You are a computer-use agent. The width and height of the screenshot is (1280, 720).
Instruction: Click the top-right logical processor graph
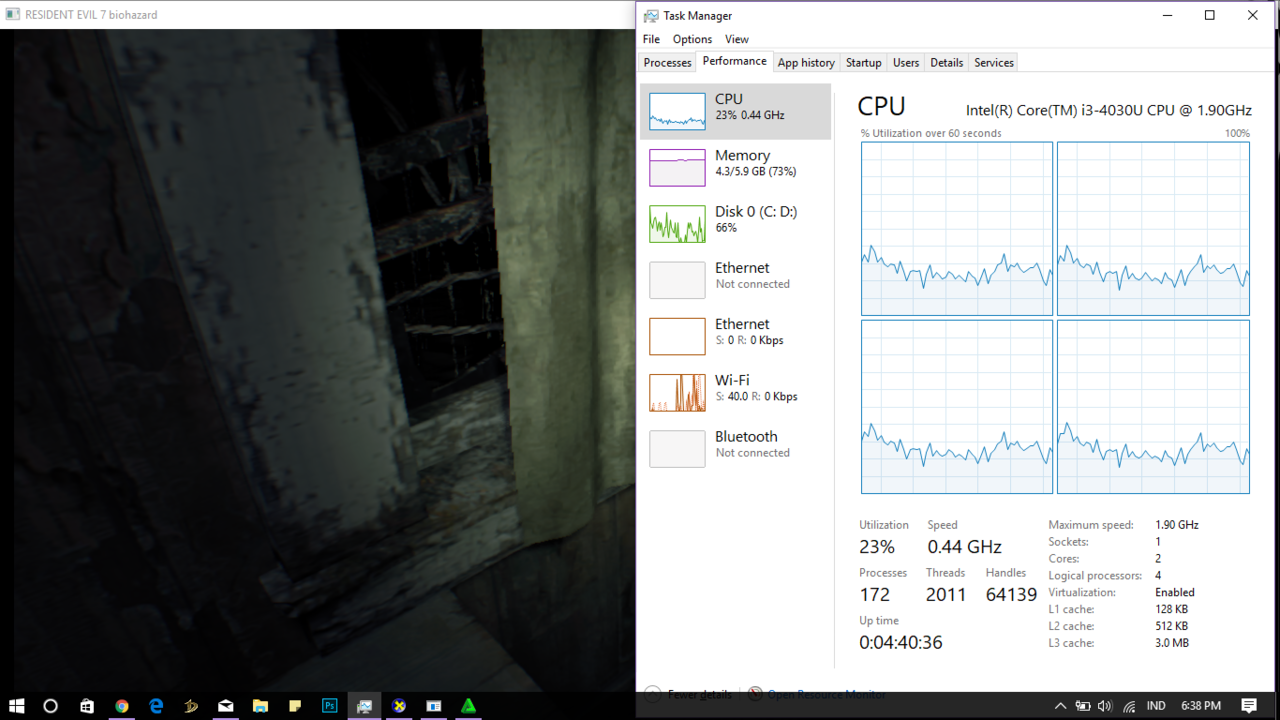pos(1153,229)
